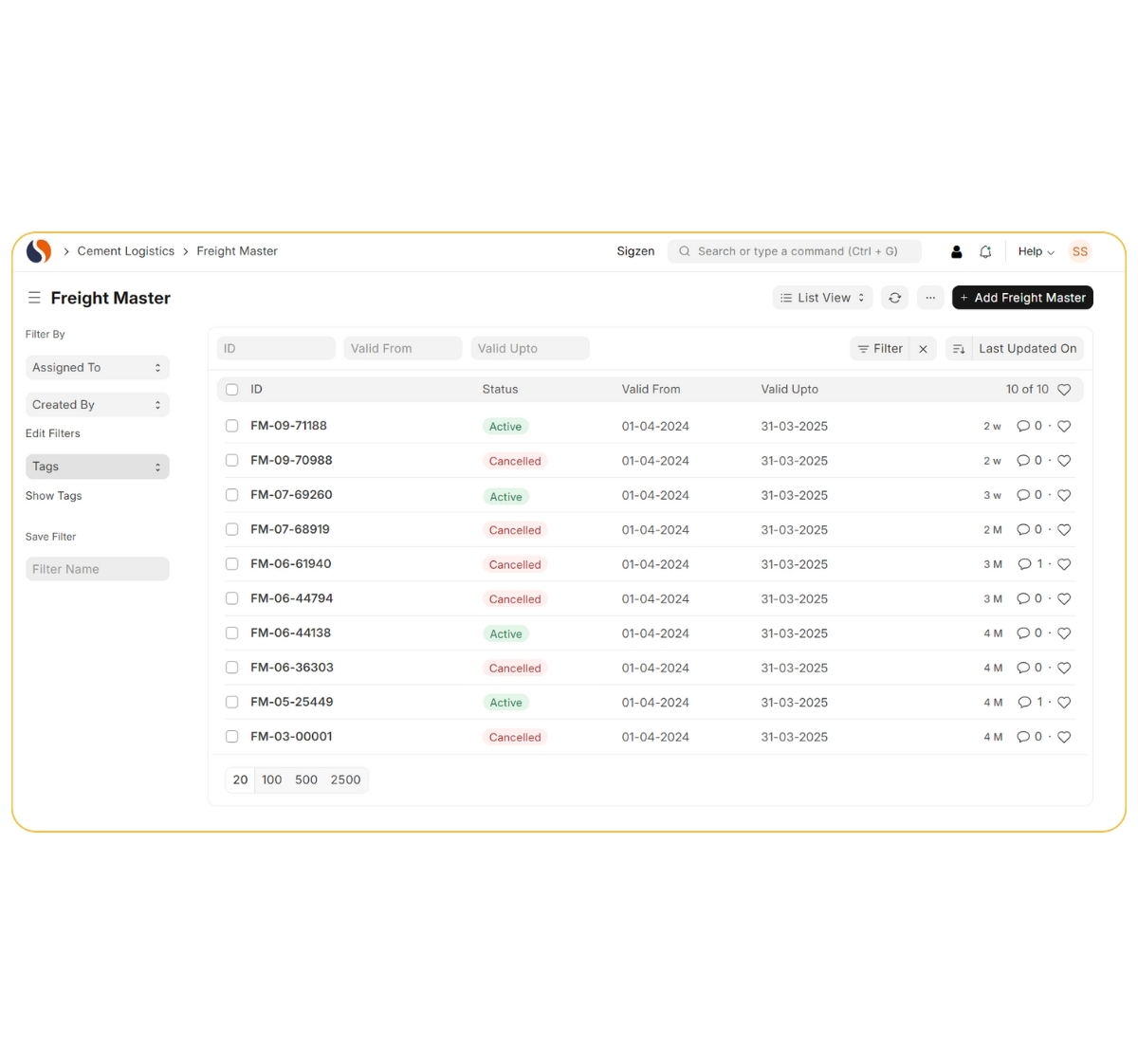1138x1064 pixels.
Task: Check the FM-06-44138 row checkbox
Action: 231,633
